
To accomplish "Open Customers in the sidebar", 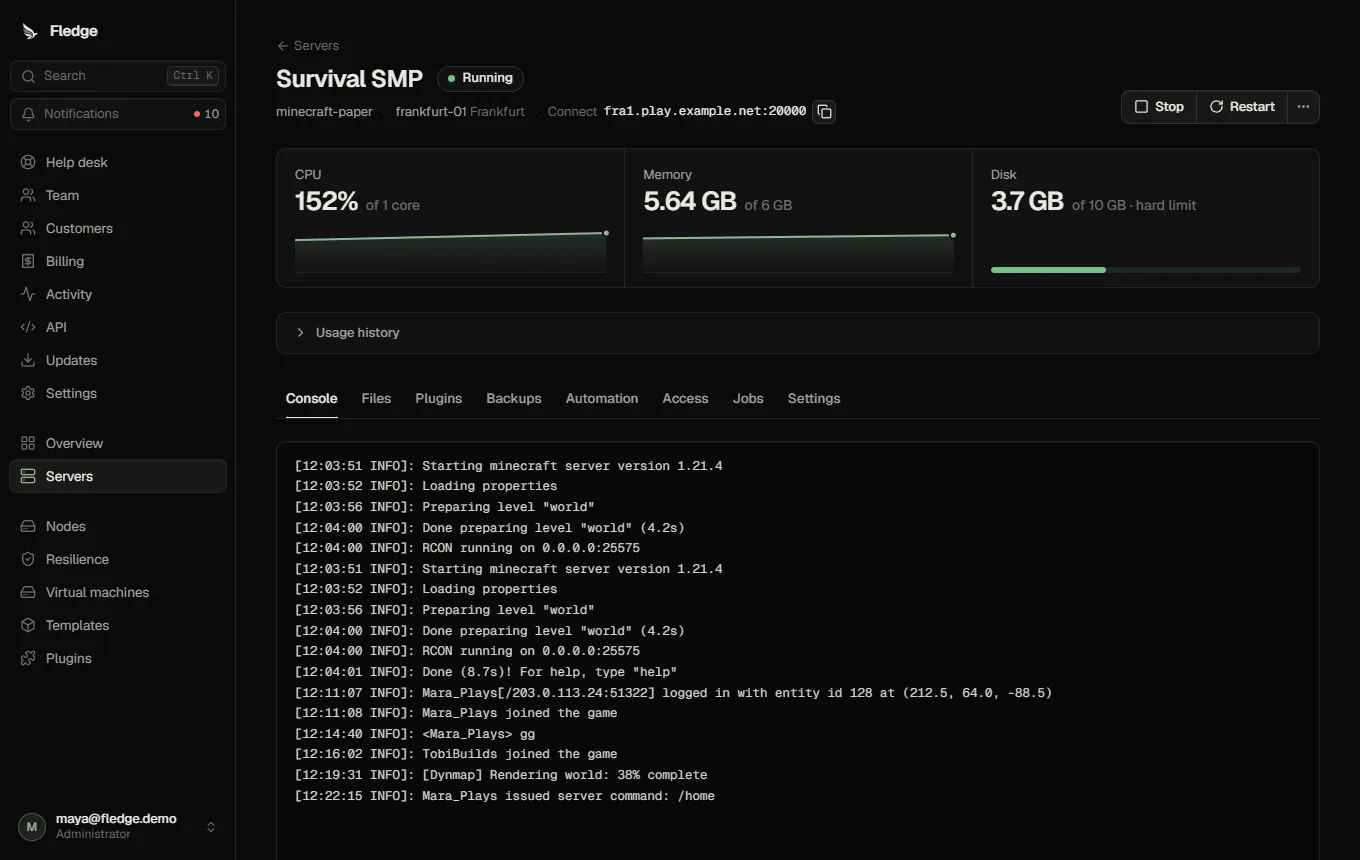I will [x=118, y=228].
